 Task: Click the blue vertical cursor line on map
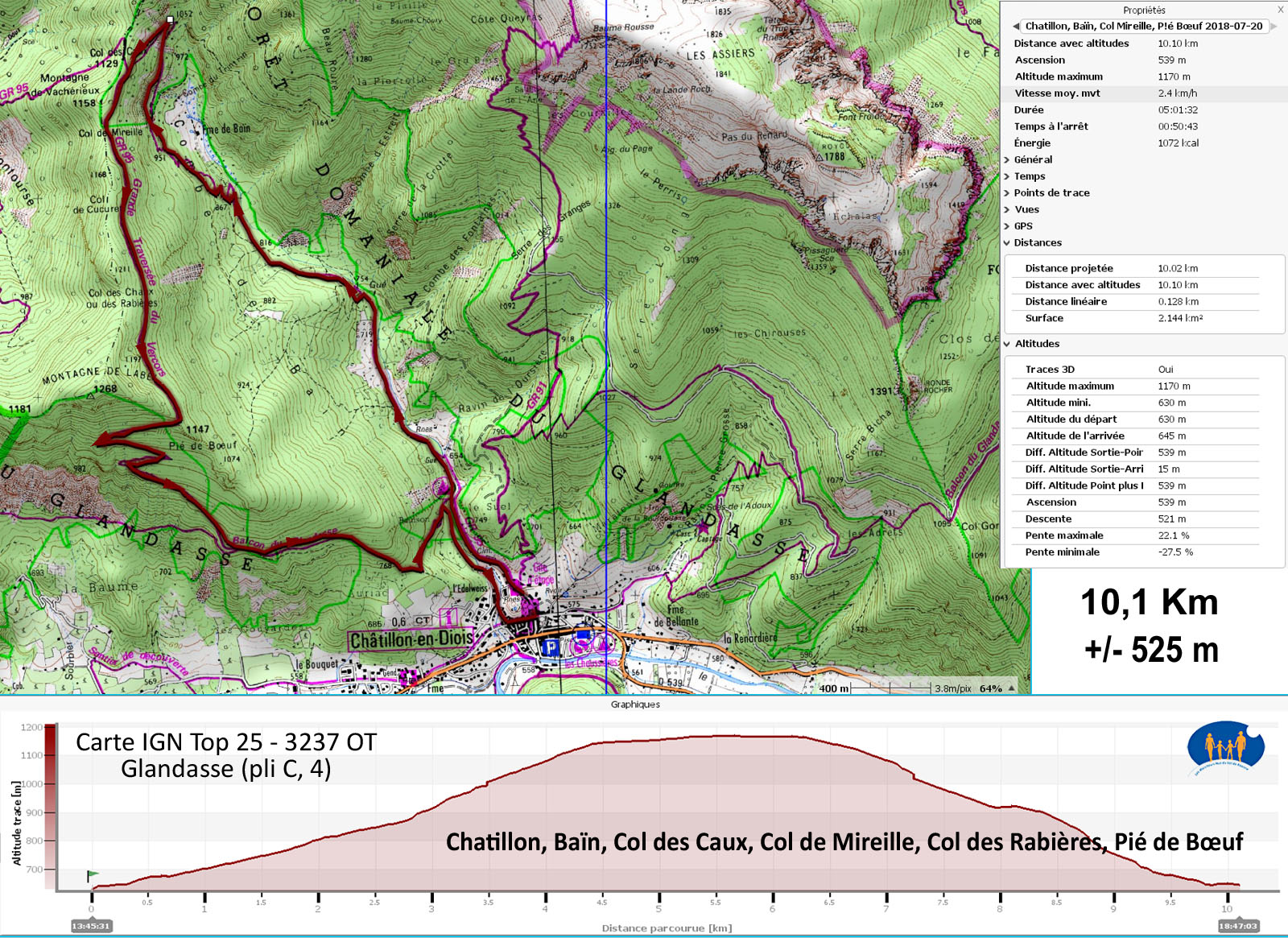coord(606,346)
